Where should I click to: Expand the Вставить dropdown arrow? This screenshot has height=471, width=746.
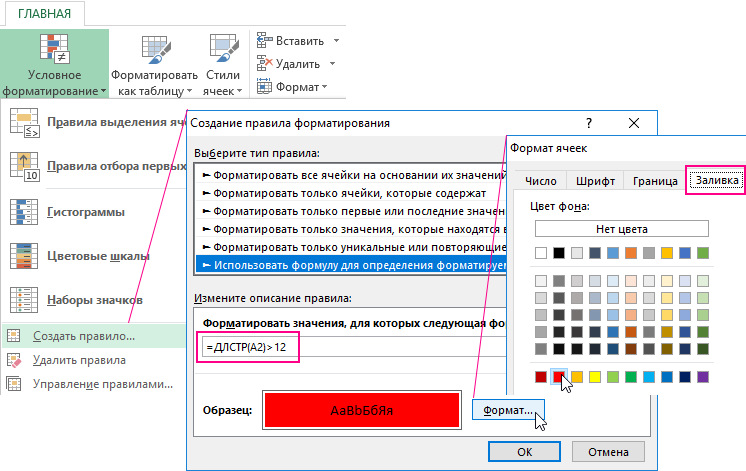point(336,41)
